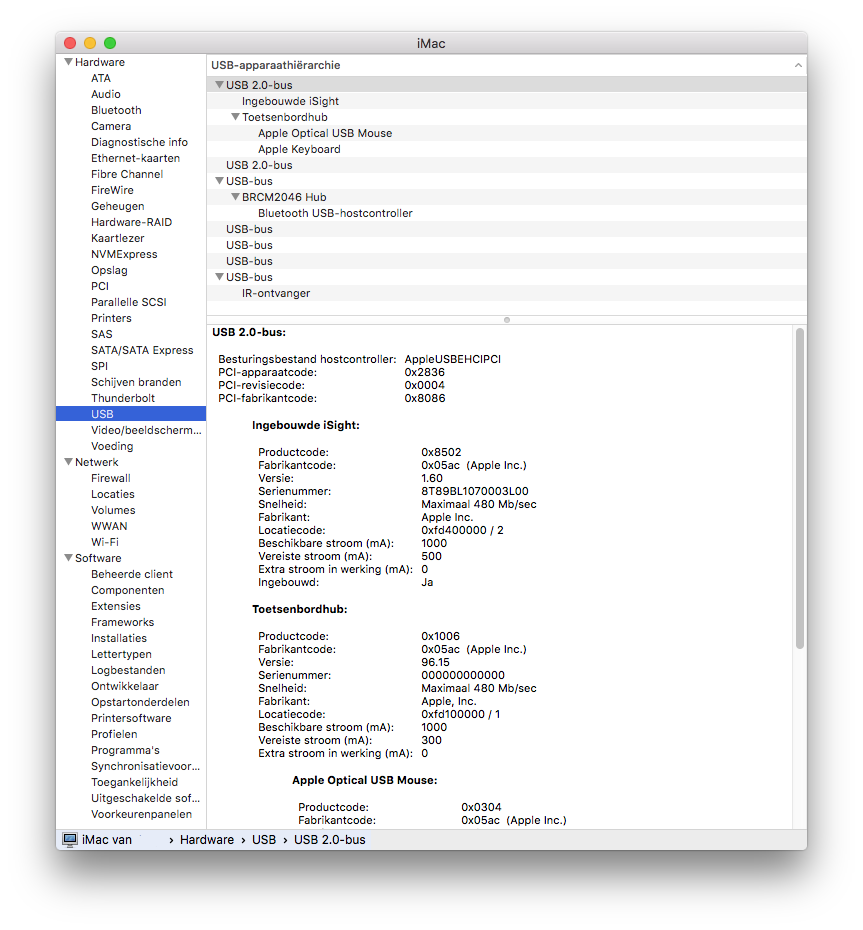Click USB 2.0-bus in the path bar
The image size is (863, 930).
(330, 840)
